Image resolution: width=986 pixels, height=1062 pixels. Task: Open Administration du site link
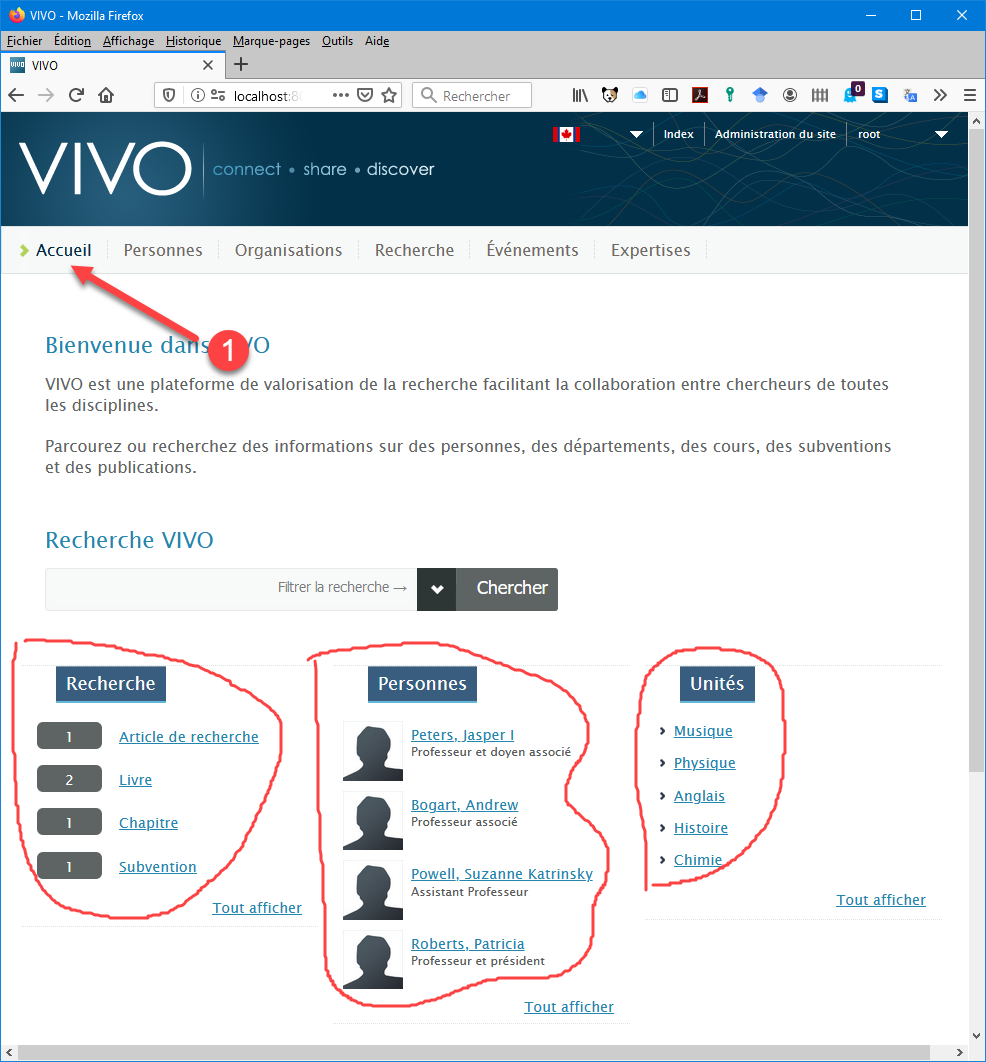click(x=775, y=134)
